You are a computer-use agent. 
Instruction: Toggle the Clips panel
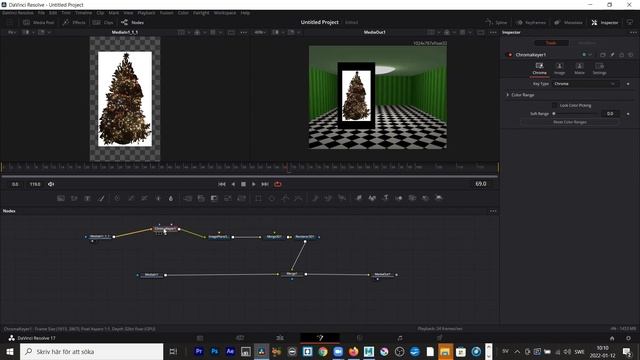click(x=103, y=22)
